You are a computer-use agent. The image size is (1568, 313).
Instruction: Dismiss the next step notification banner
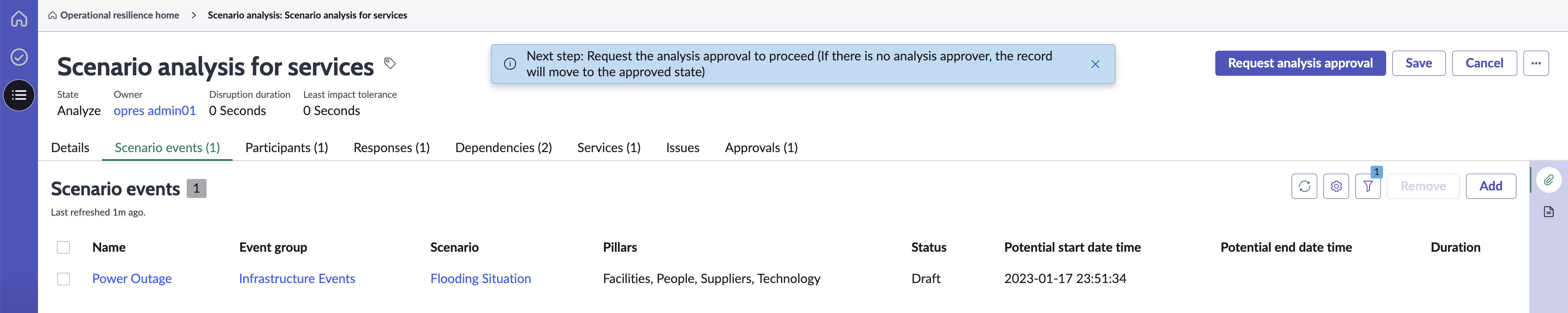[1095, 64]
